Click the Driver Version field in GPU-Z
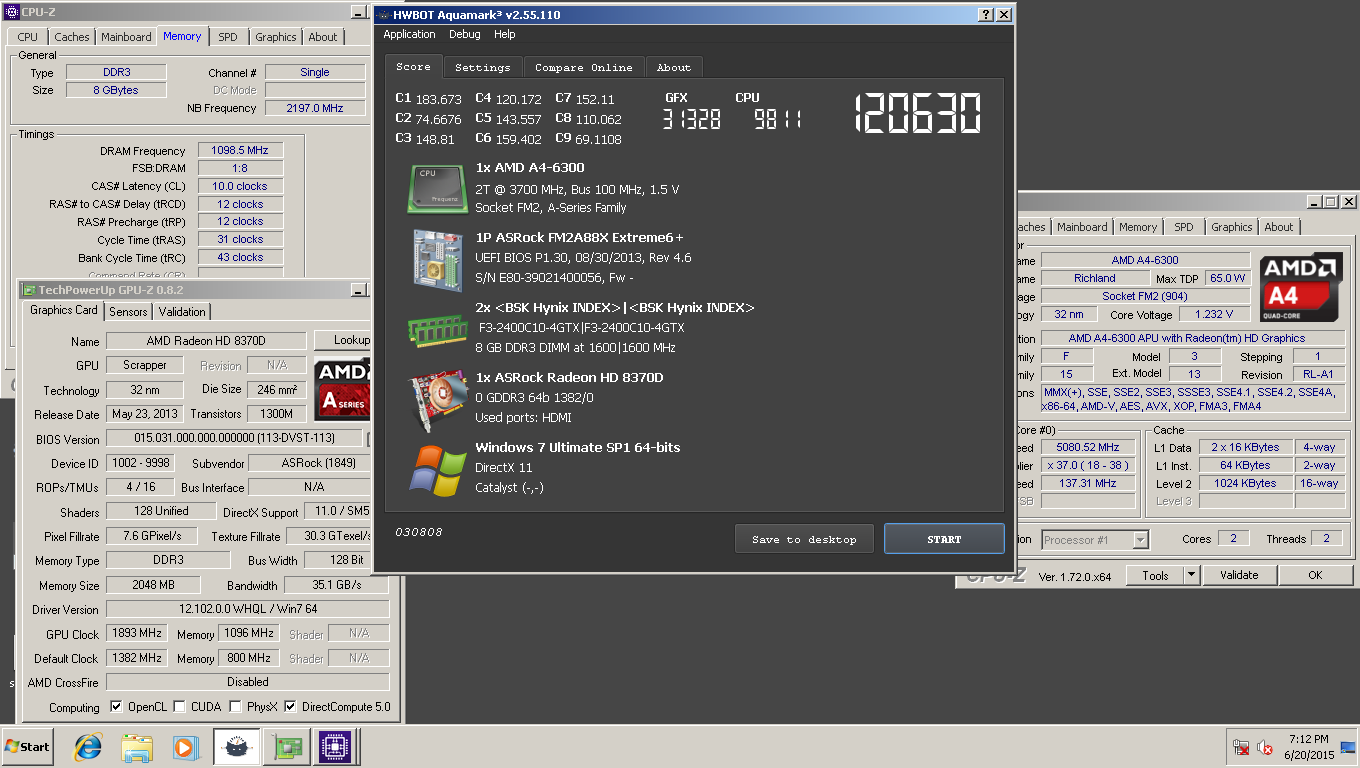1360x768 pixels. click(247, 609)
